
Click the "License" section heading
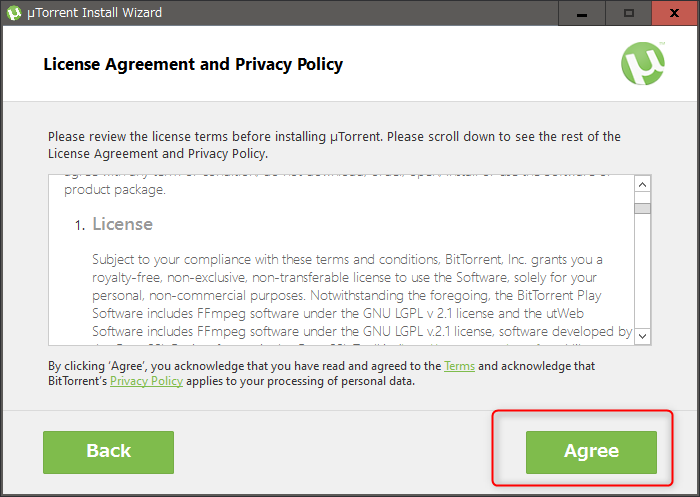coord(122,224)
